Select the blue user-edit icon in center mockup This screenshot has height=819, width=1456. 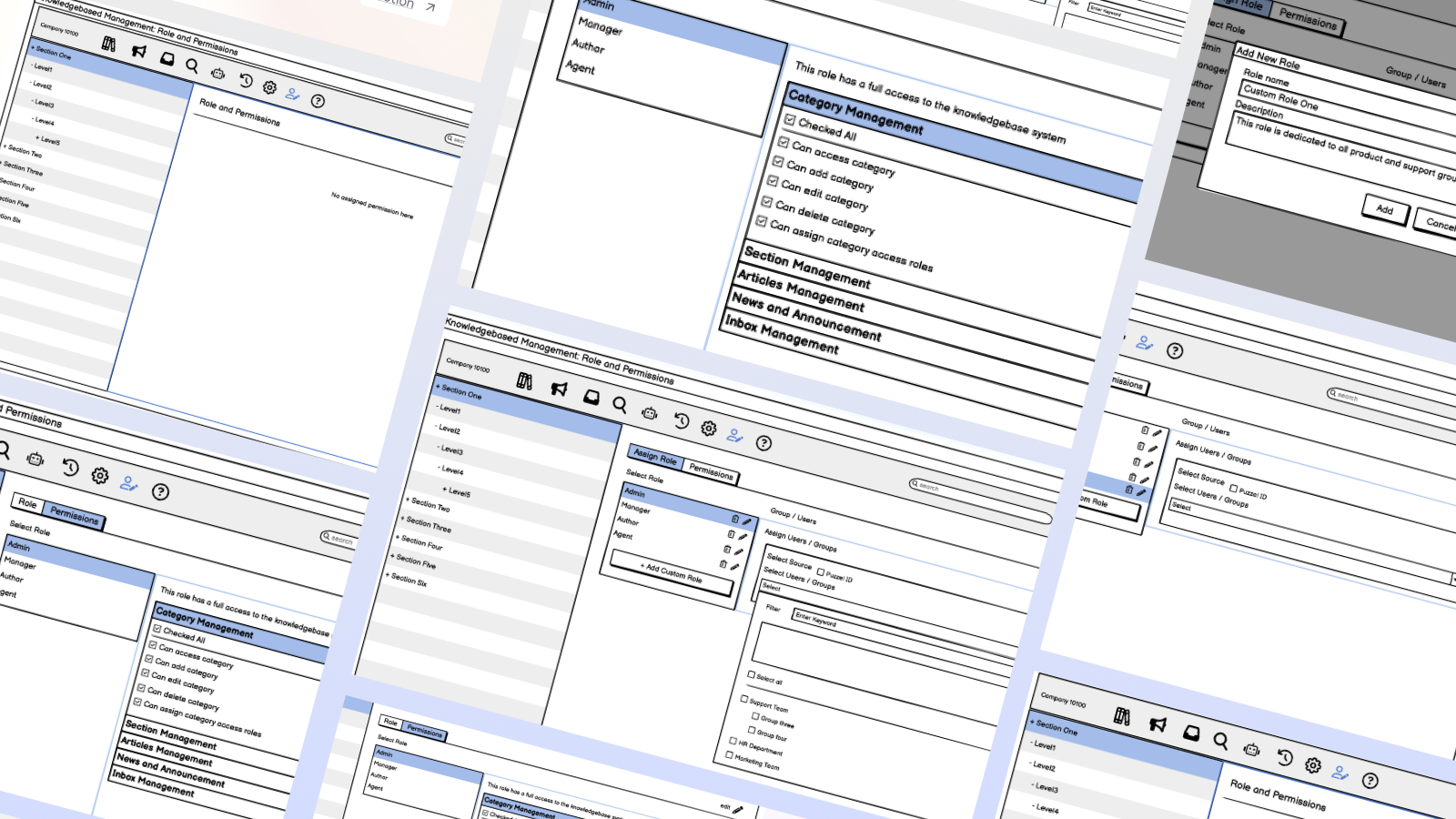[x=735, y=435]
